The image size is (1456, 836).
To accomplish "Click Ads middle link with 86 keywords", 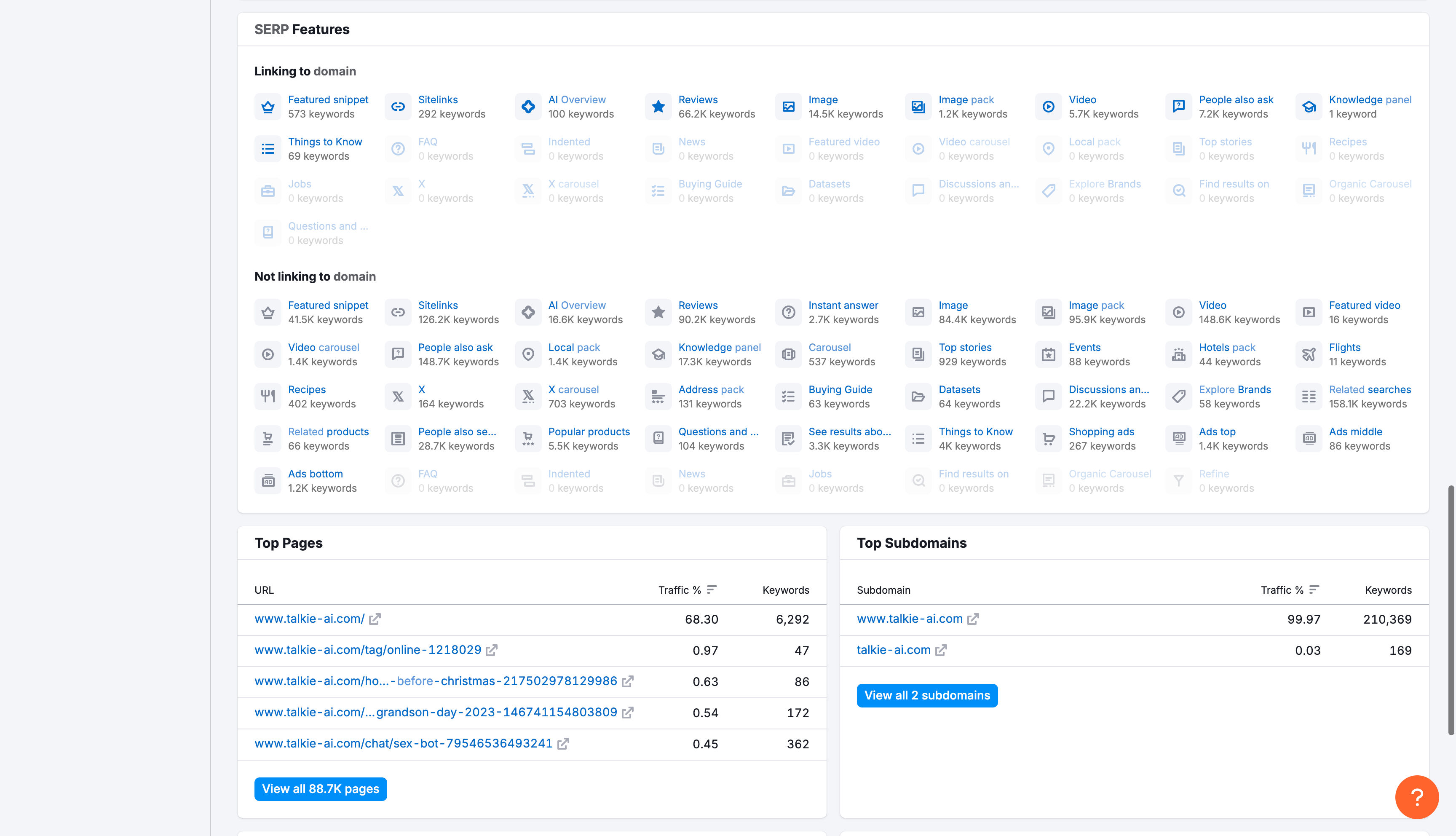I will 1356,432.
